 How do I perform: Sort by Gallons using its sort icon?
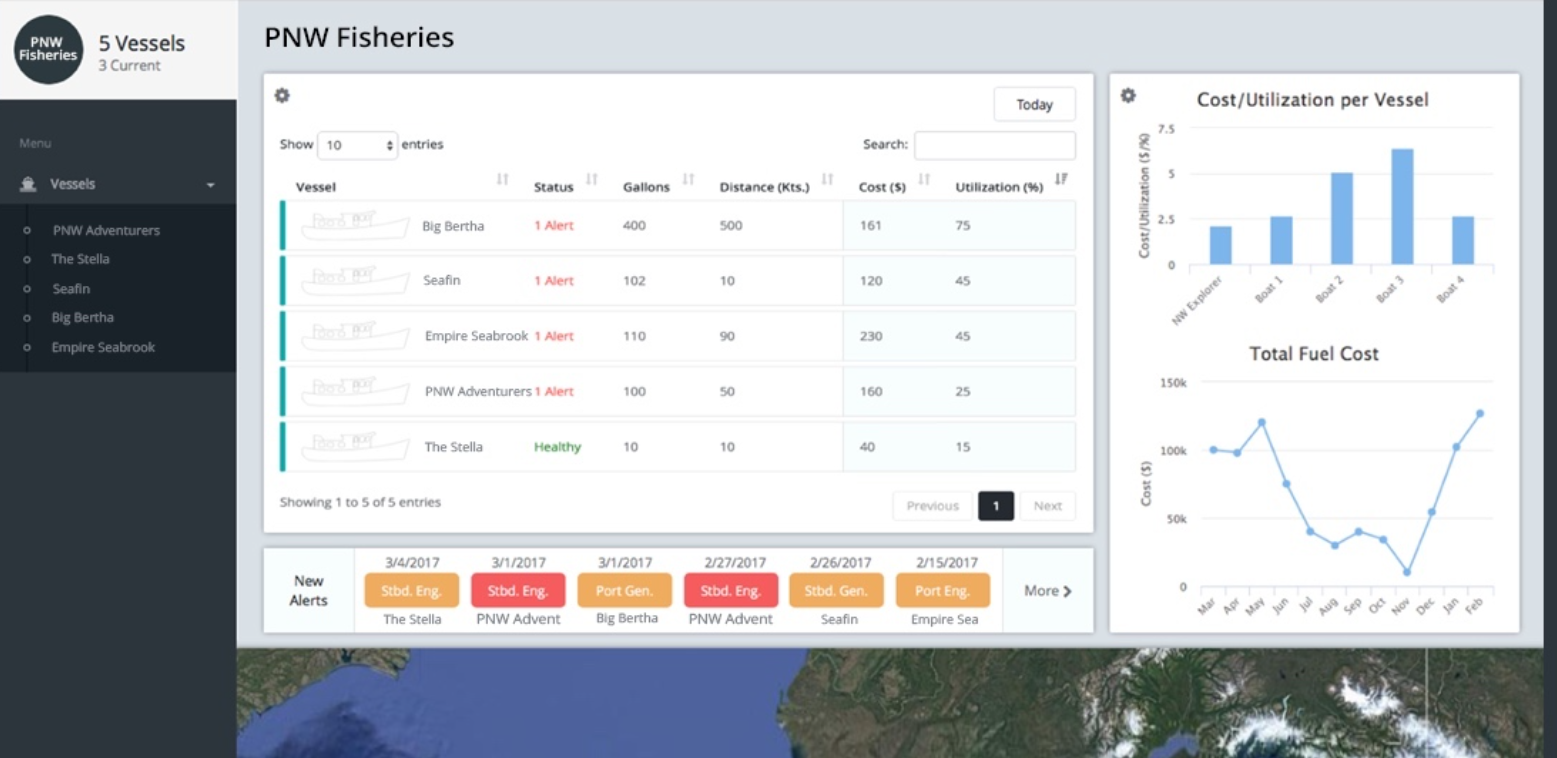point(688,180)
